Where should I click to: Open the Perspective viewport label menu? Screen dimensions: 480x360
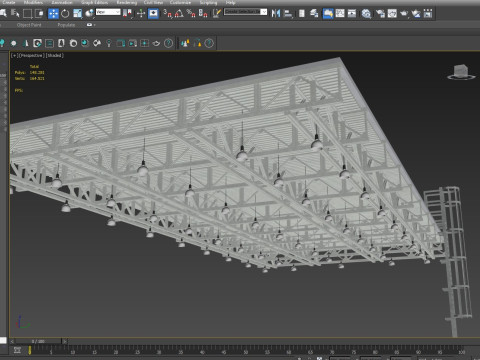click(x=31, y=55)
